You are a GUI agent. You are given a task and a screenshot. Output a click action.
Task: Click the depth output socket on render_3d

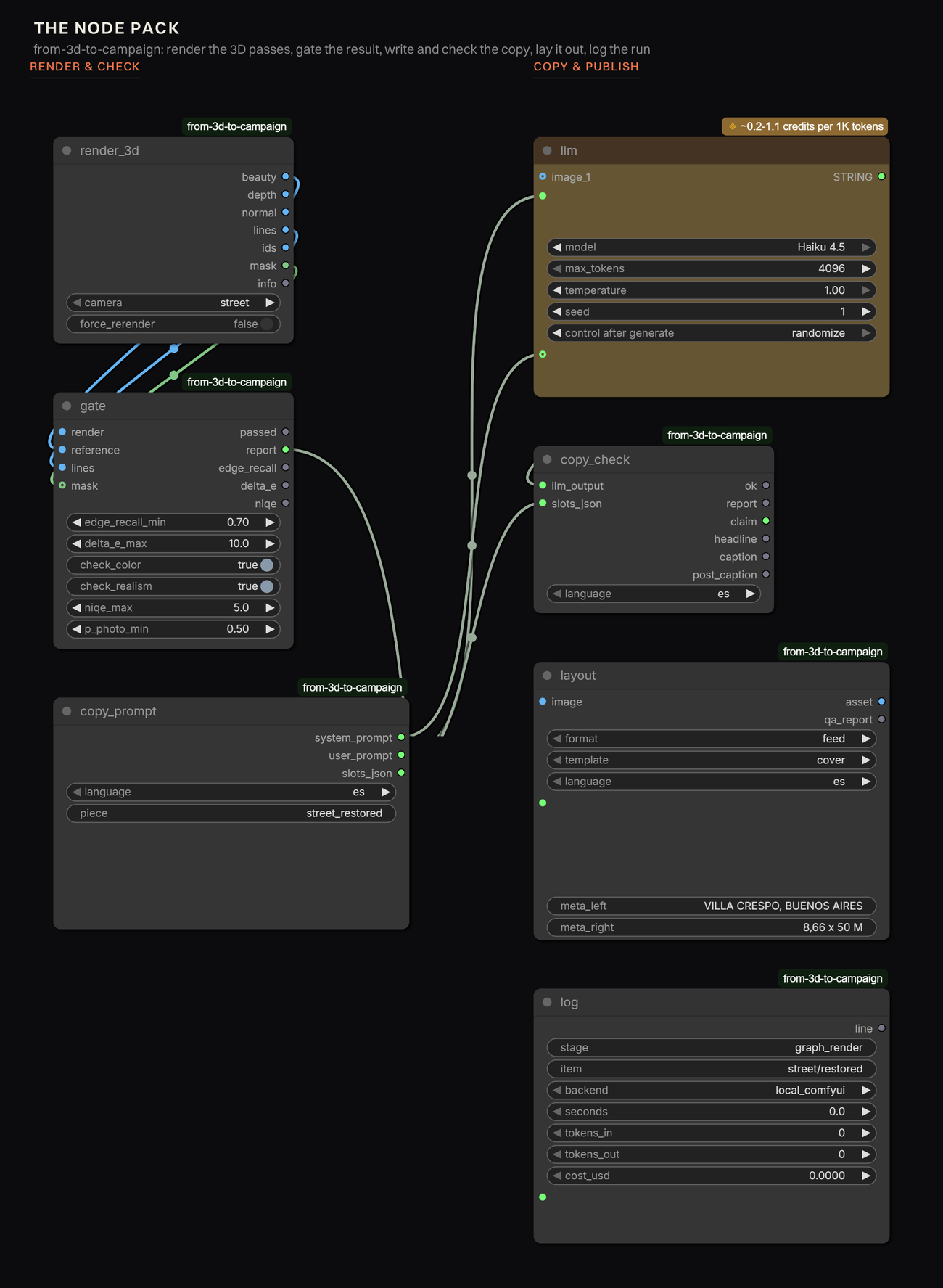point(286,194)
